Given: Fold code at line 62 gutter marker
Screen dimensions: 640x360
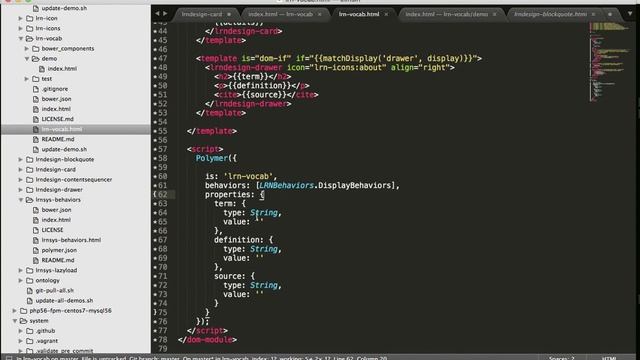Looking at the screenshot, I should (x=155, y=195).
